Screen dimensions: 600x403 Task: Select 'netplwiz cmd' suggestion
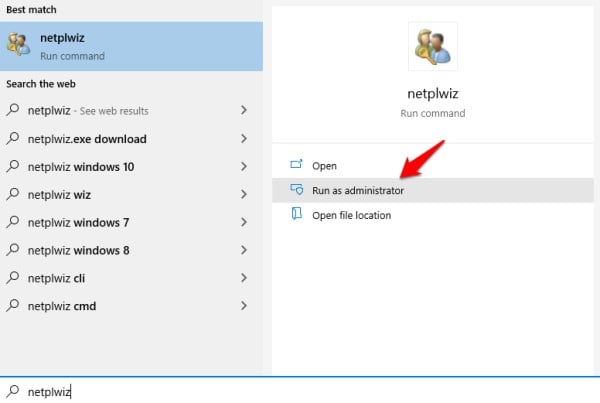coord(131,306)
